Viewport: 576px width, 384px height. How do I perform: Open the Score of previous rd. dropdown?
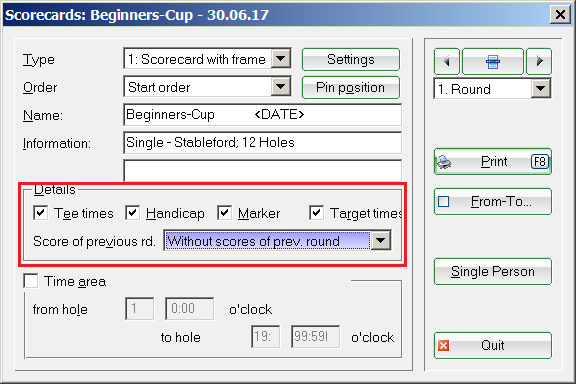(381, 241)
